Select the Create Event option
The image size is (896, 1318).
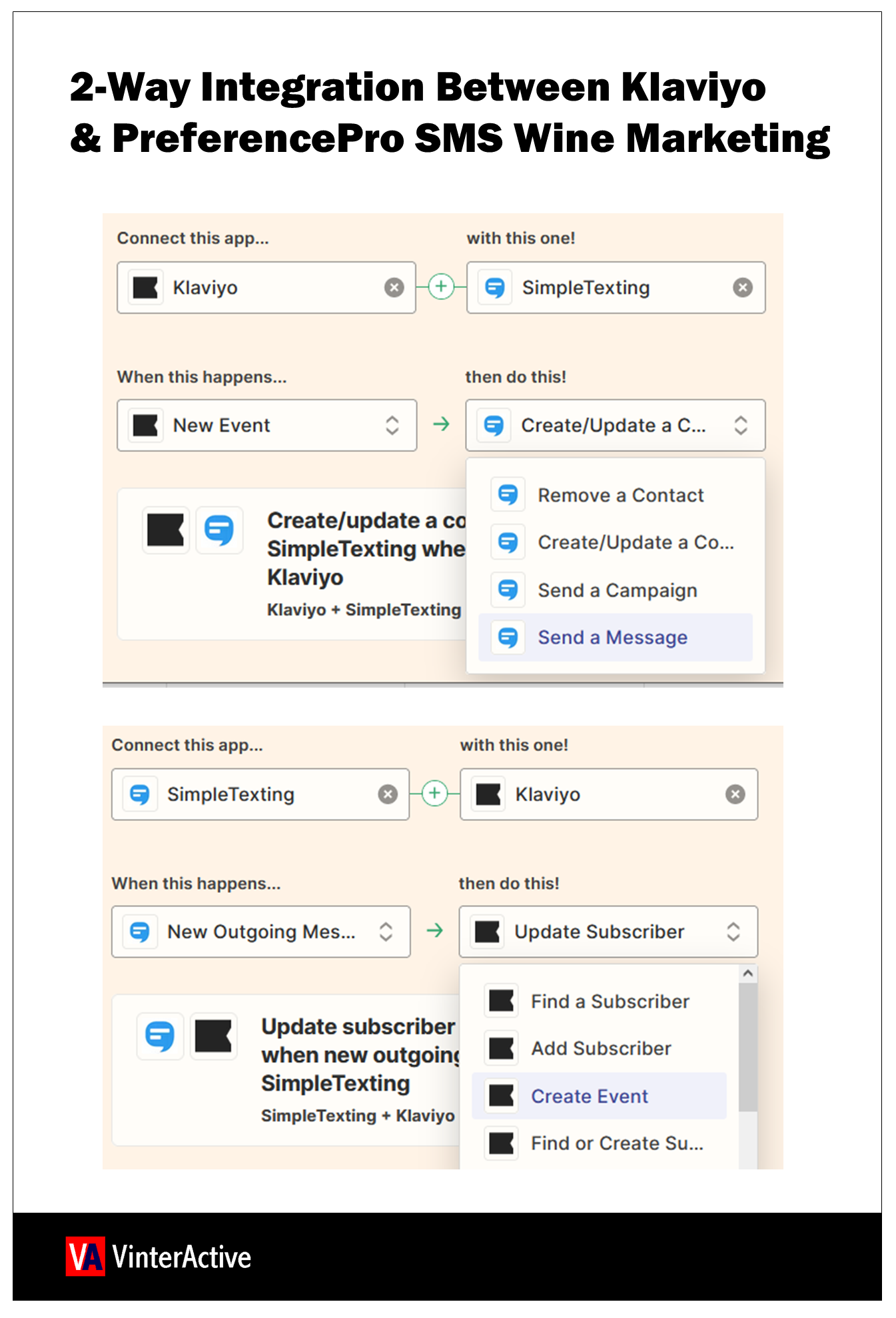point(589,1096)
